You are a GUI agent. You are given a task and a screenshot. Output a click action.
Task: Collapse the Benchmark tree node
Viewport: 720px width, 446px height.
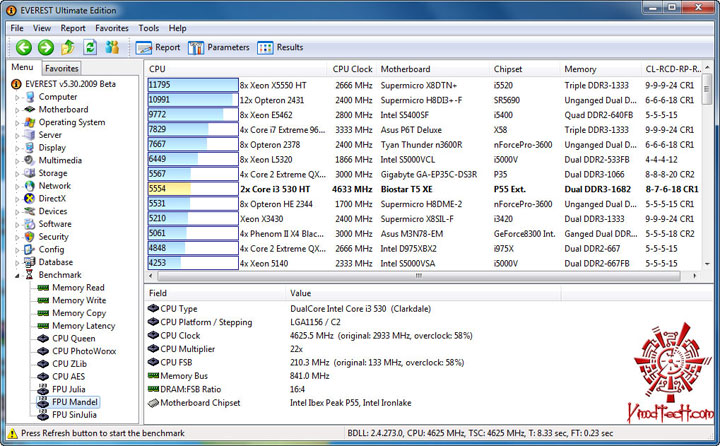click(x=17, y=276)
